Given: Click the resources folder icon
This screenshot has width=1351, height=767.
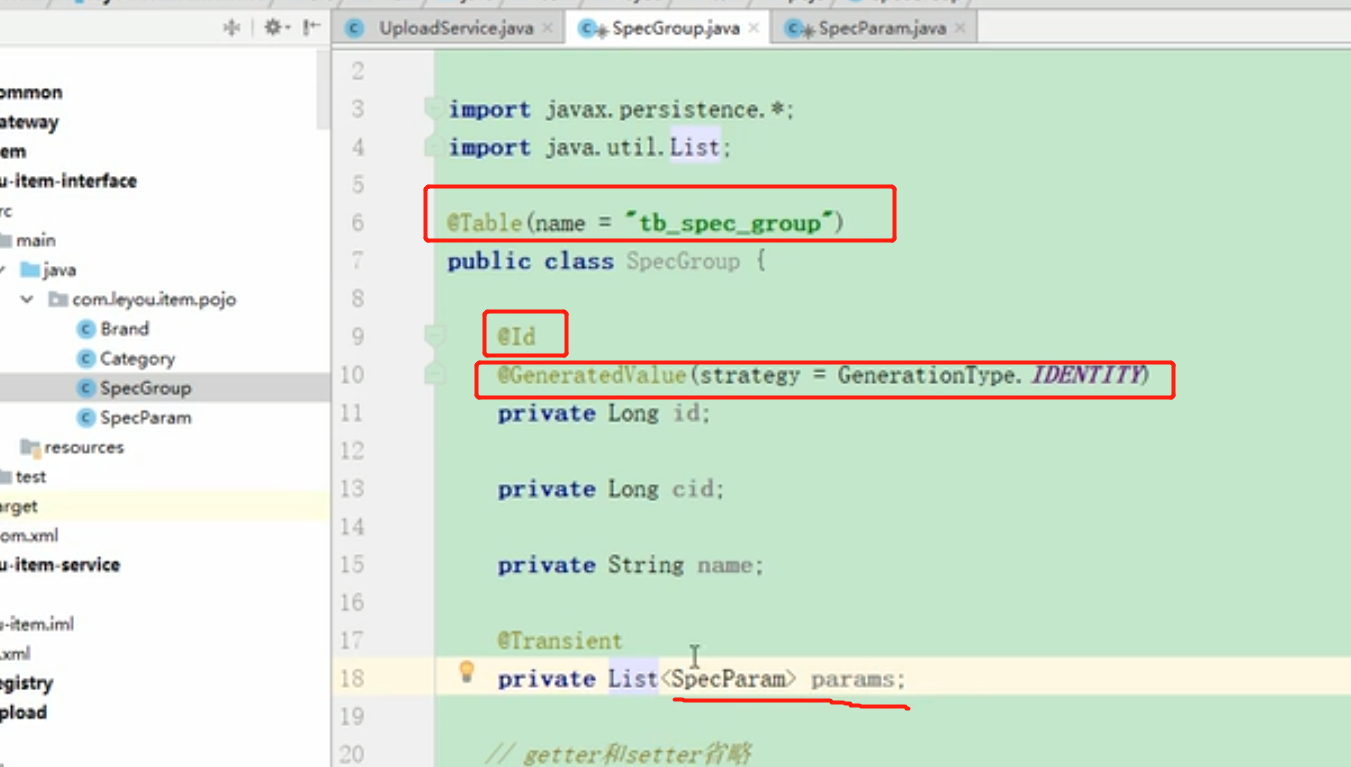Looking at the screenshot, I should click(30, 447).
